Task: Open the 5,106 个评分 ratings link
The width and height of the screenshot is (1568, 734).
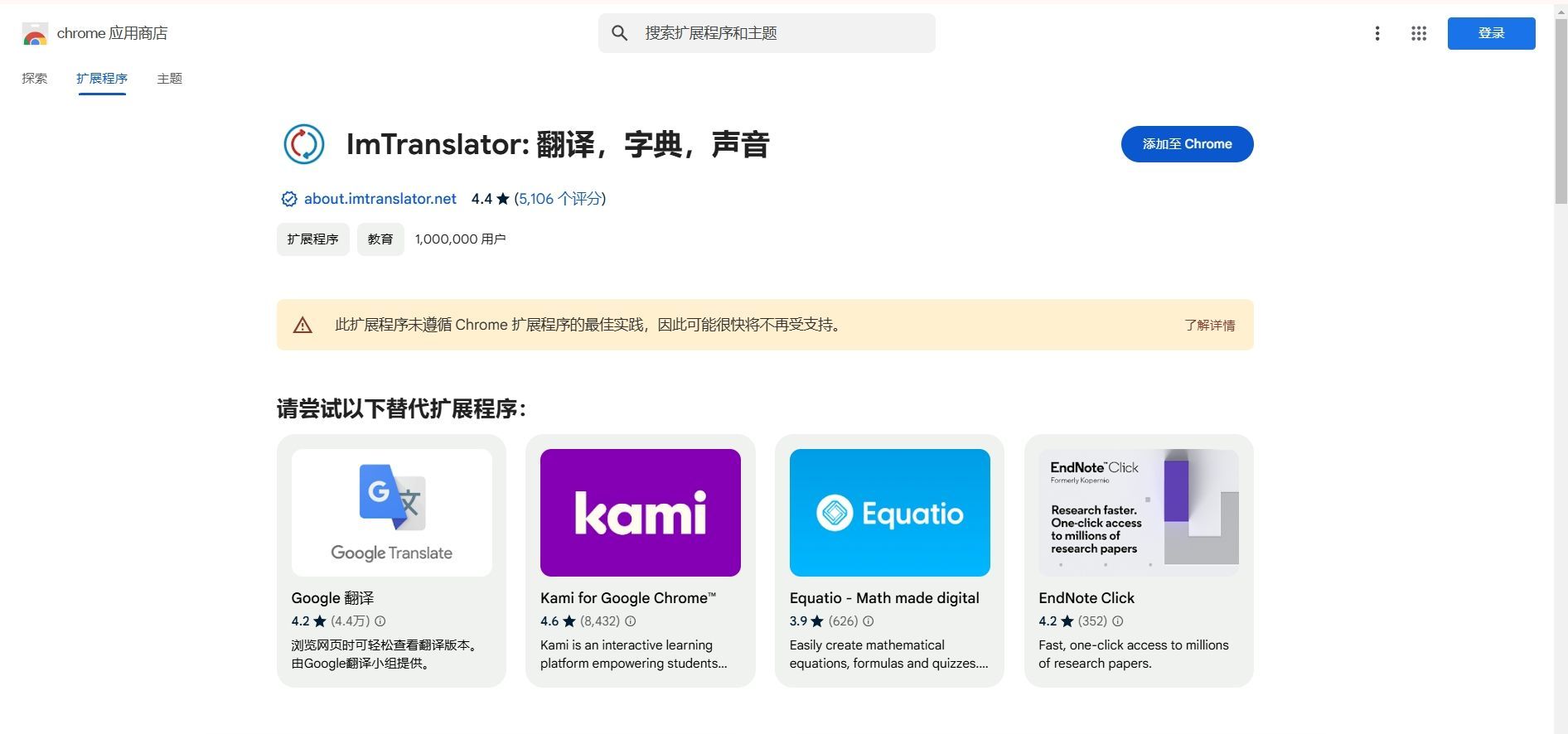Action: pyautogui.click(x=560, y=199)
